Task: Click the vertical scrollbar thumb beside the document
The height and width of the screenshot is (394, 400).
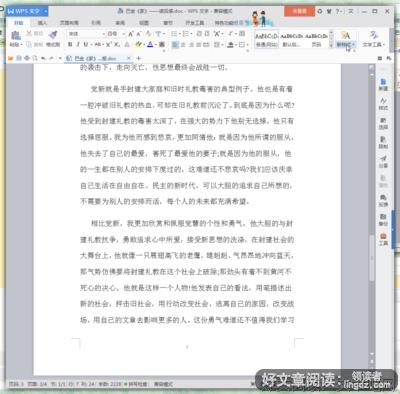Action: [x=372, y=257]
